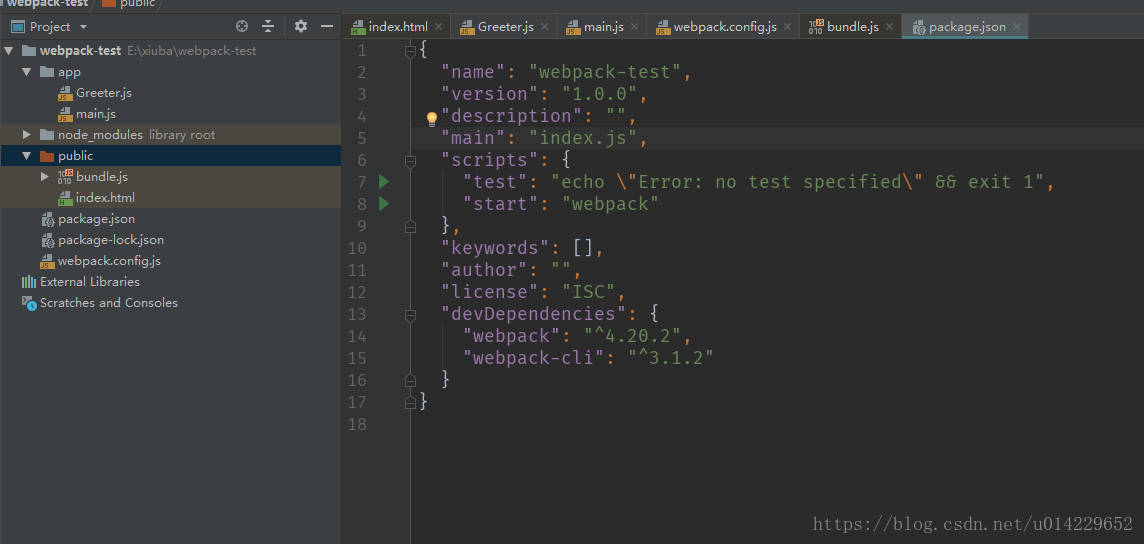Click the public breadcrumb in navigation bar
Image resolution: width=1144 pixels, height=544 pixels.
click(x=129, y=4)
